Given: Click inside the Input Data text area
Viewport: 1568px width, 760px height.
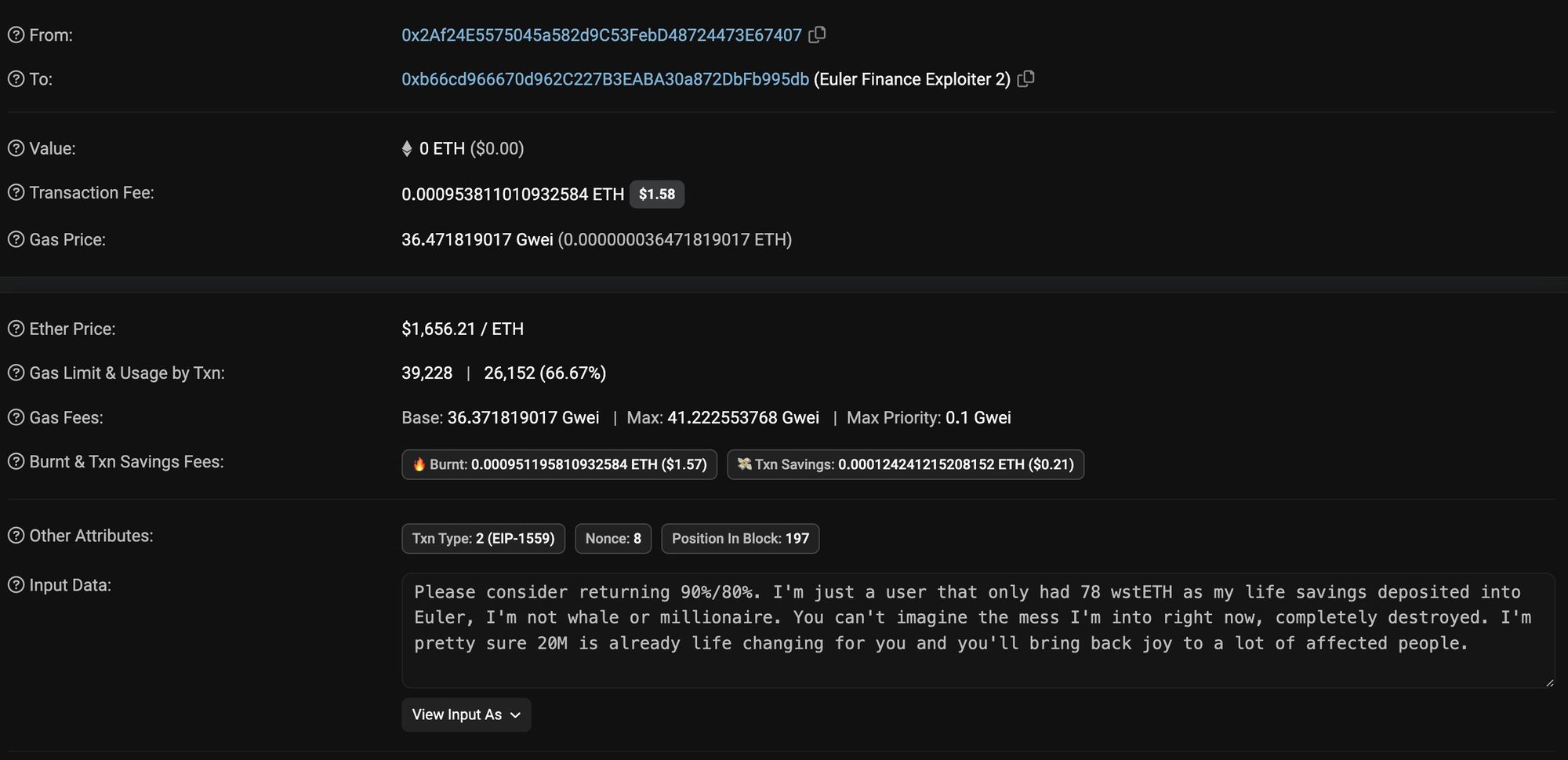Looking at the screenshot, I should 978,631.
